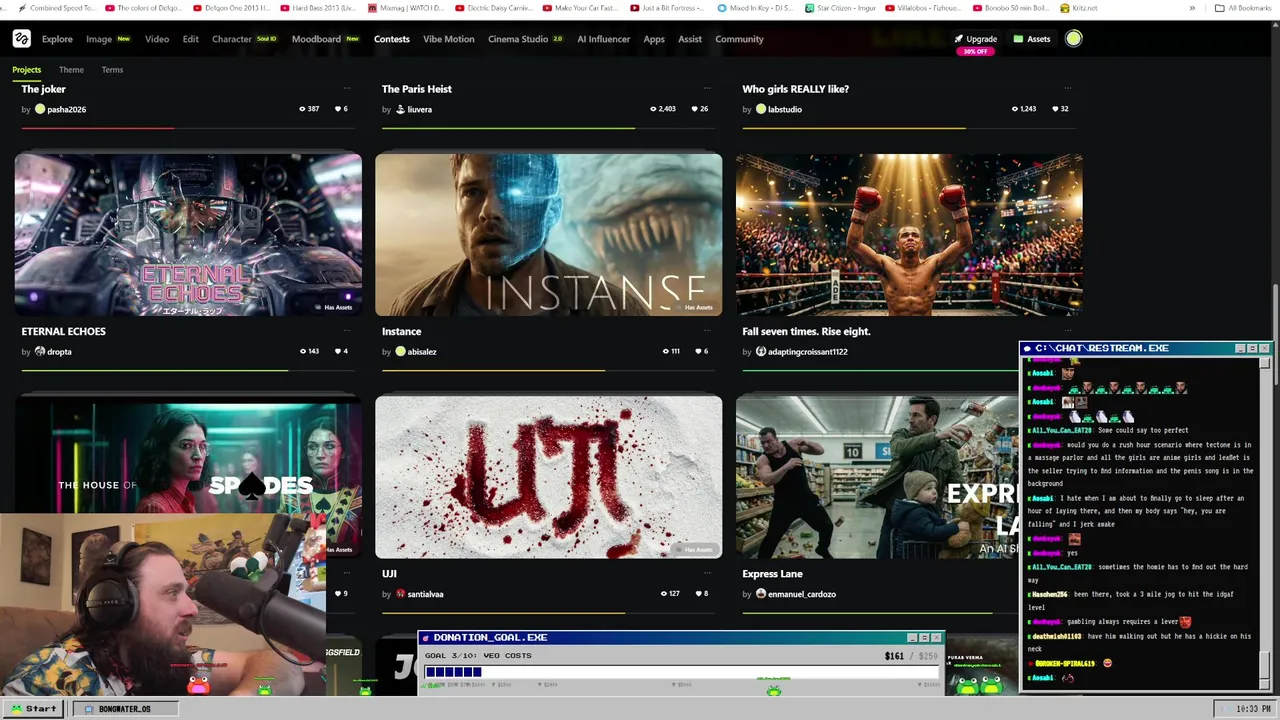Screen dimensions: 1280x720
Task: Open more options dots for The joker
Action: coord(347,88)
